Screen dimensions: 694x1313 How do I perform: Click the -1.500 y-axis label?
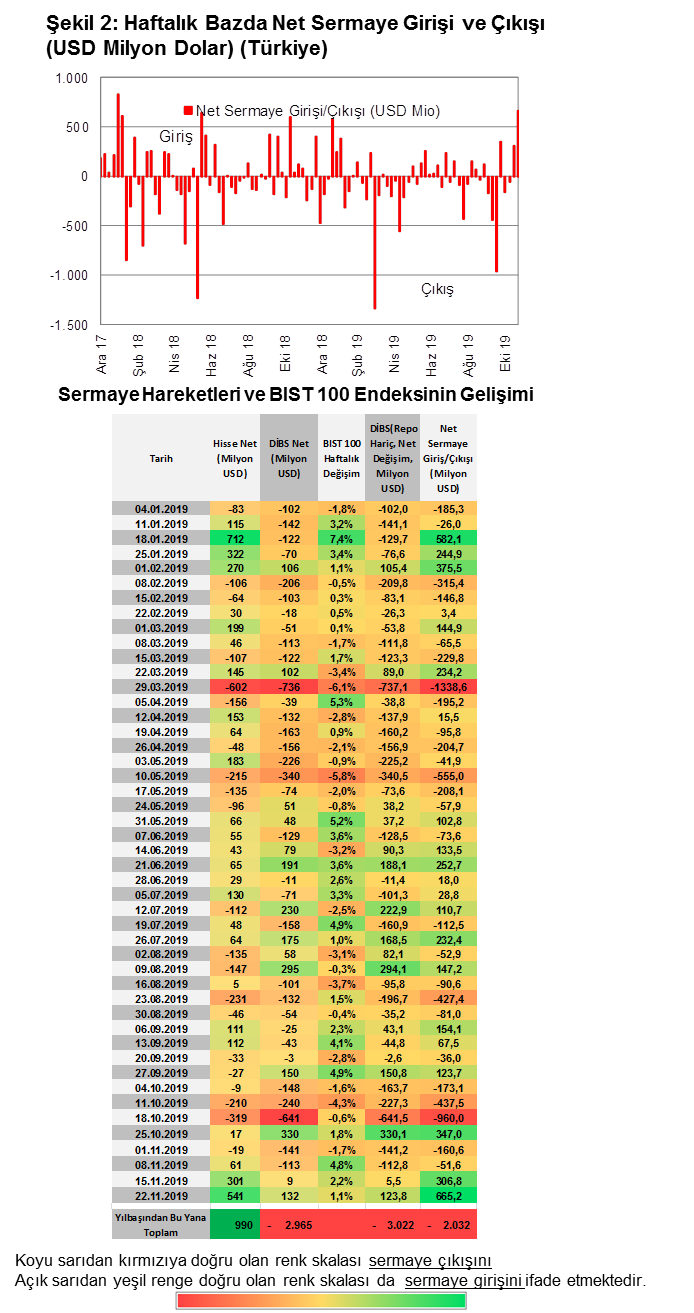pos(69,324)
